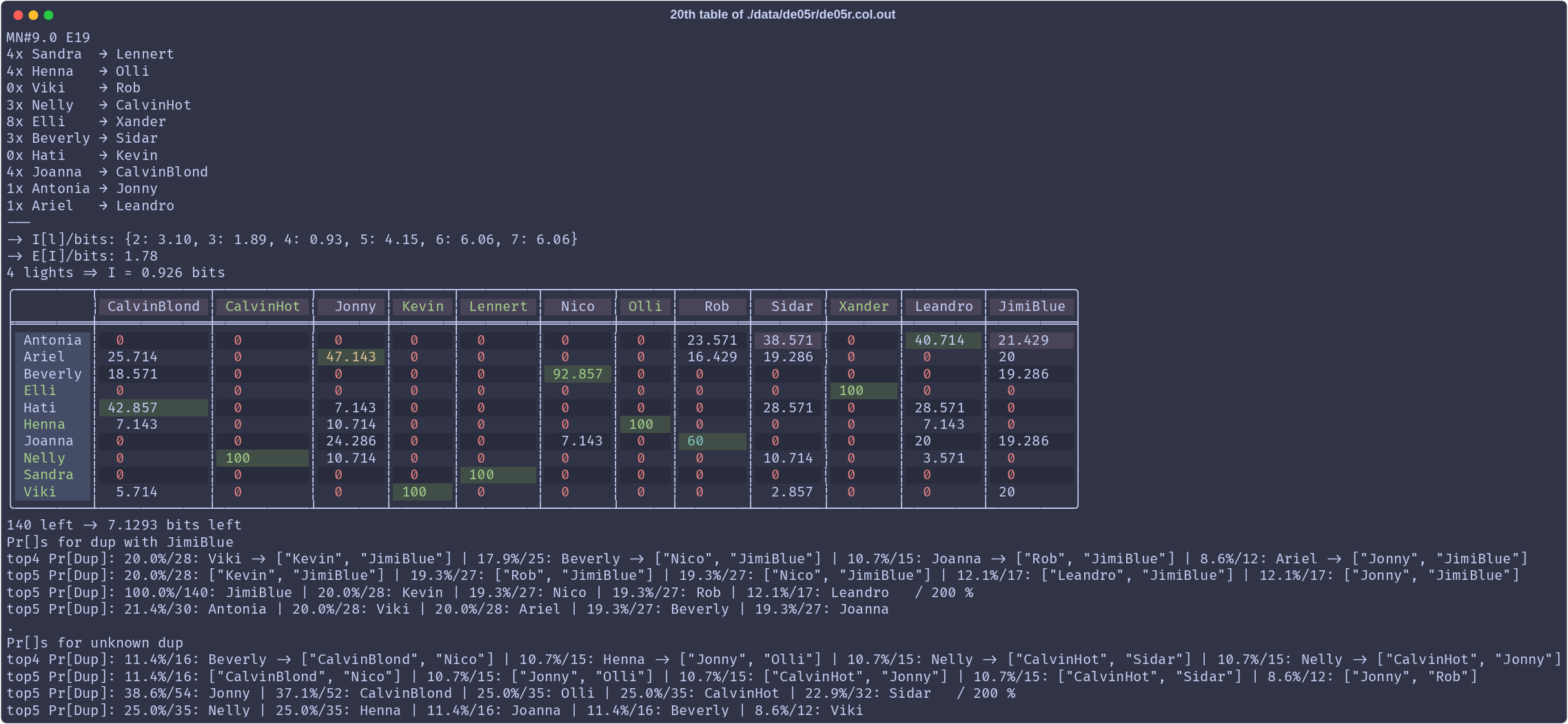Click the "8x Elli → Xander" line

(86, 122)
